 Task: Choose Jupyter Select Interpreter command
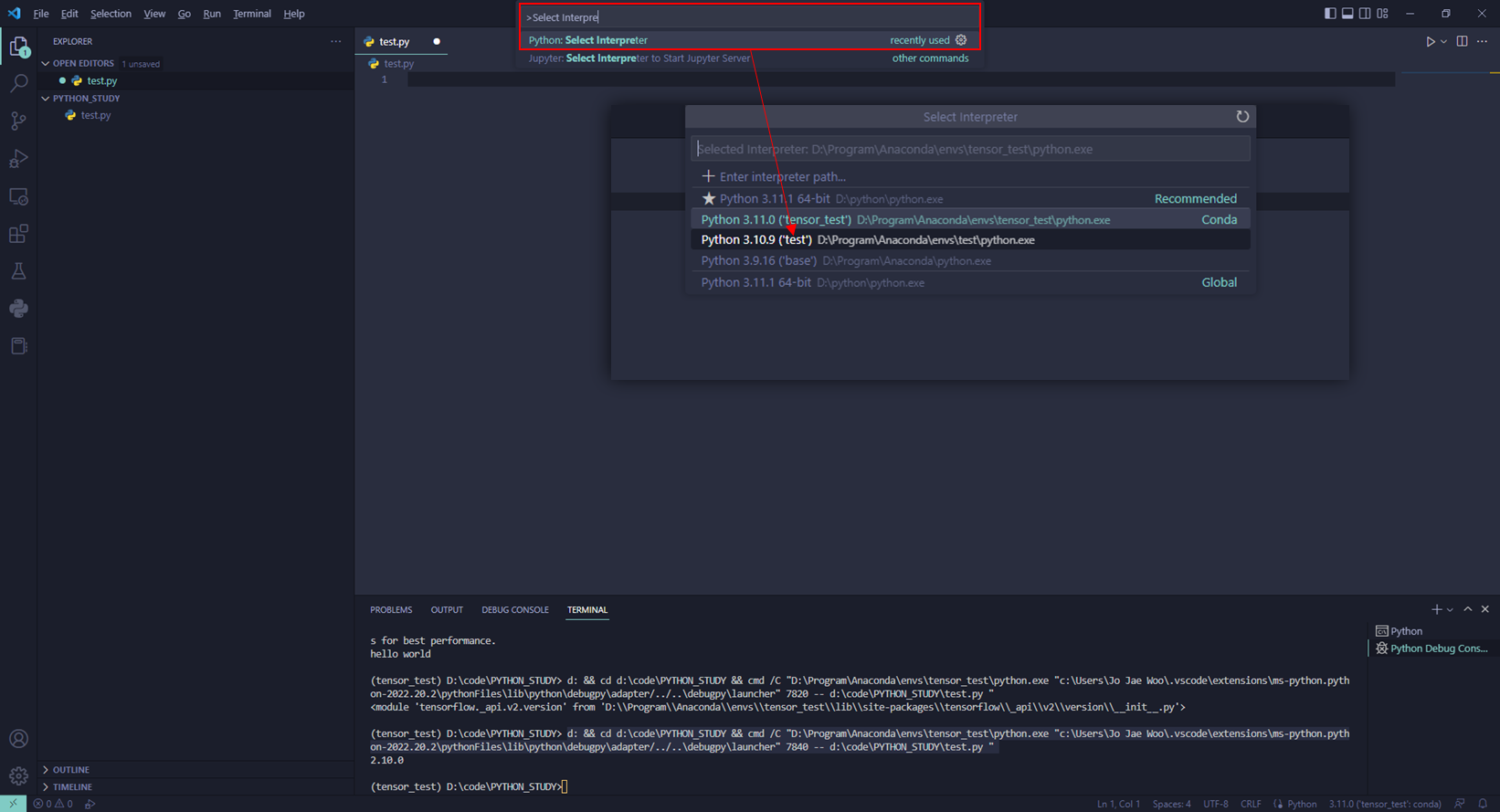point(747,58)
